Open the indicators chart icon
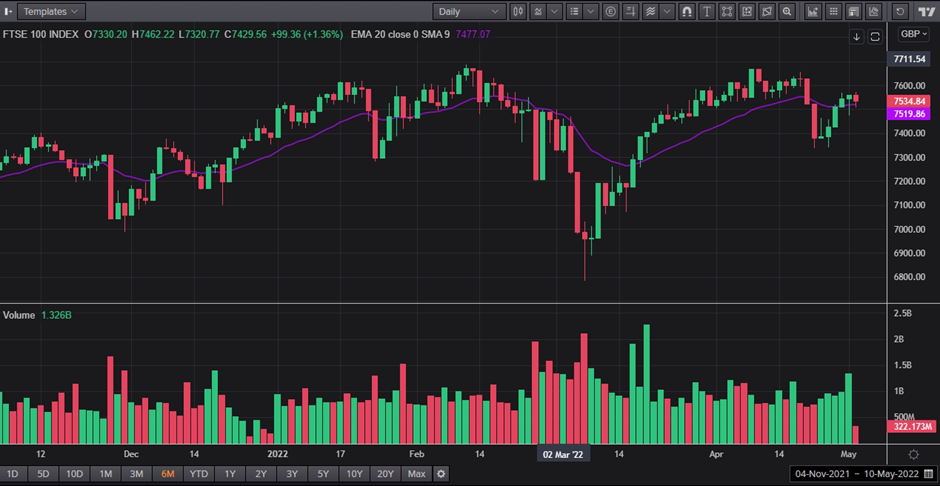 tap(538, 11)
